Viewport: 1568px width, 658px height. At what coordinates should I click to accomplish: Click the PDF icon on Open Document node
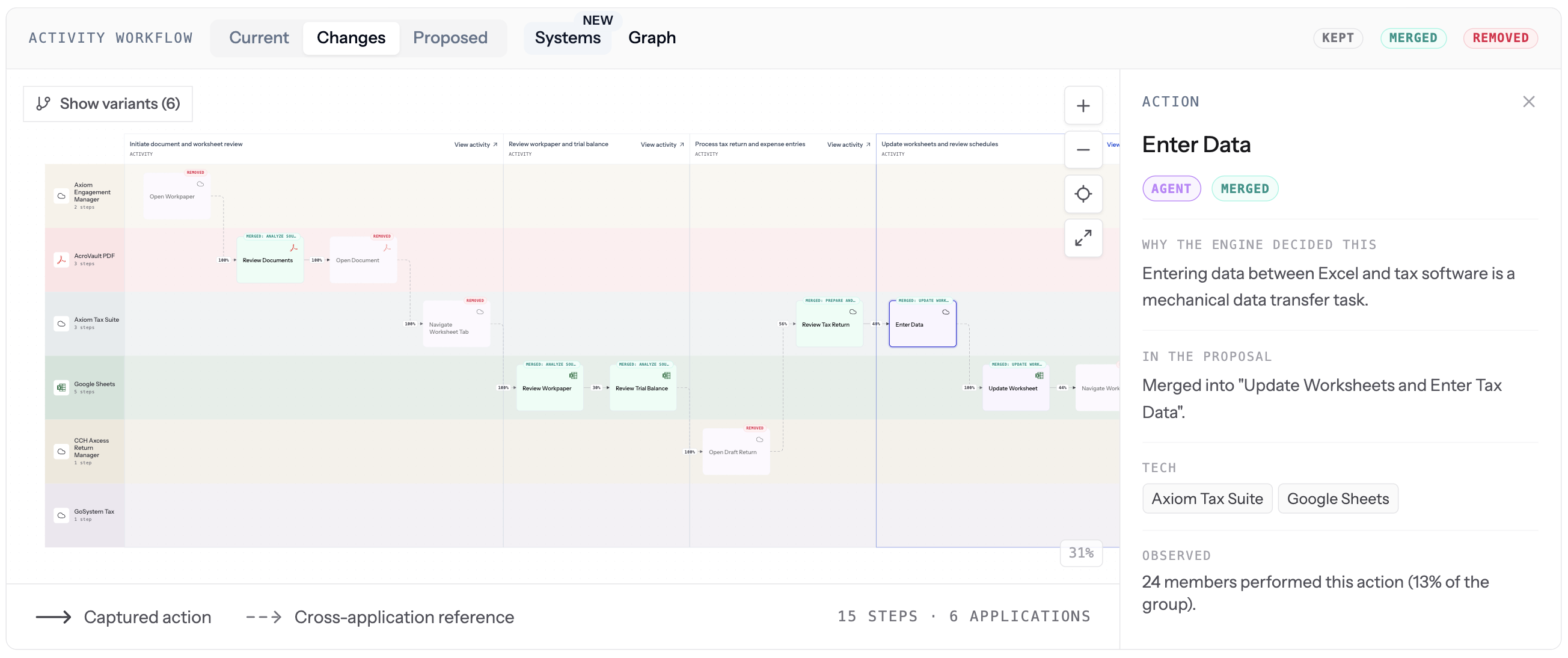[x=387, y=248]
